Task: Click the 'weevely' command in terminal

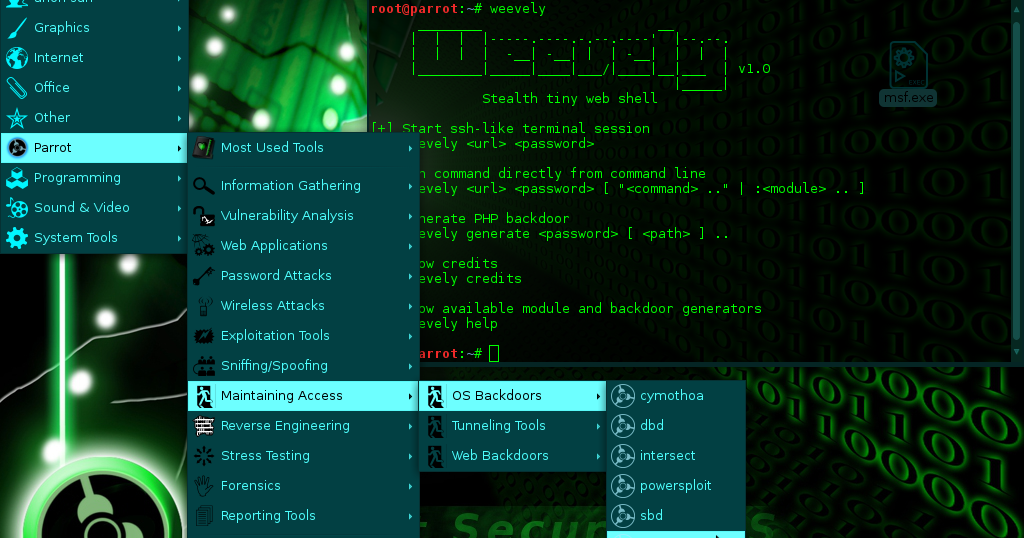Action: point(517,8)
